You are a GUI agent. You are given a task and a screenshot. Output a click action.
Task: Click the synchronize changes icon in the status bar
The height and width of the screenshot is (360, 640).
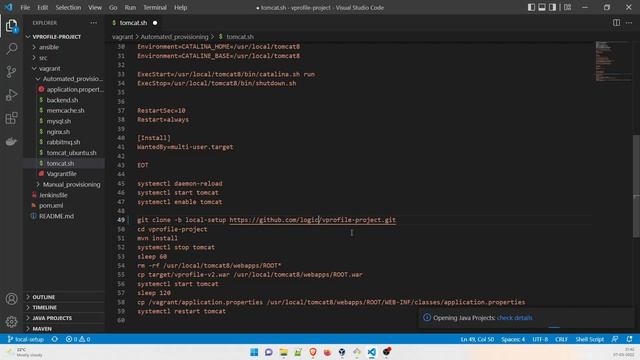coord(55,339)
